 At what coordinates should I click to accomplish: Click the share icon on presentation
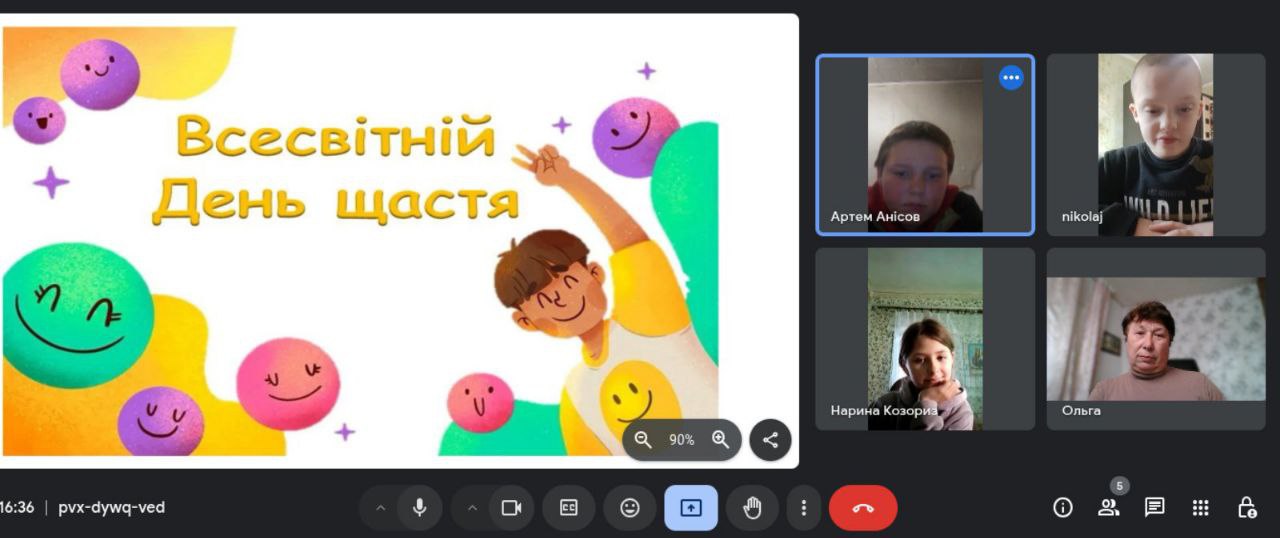point(770,440)
